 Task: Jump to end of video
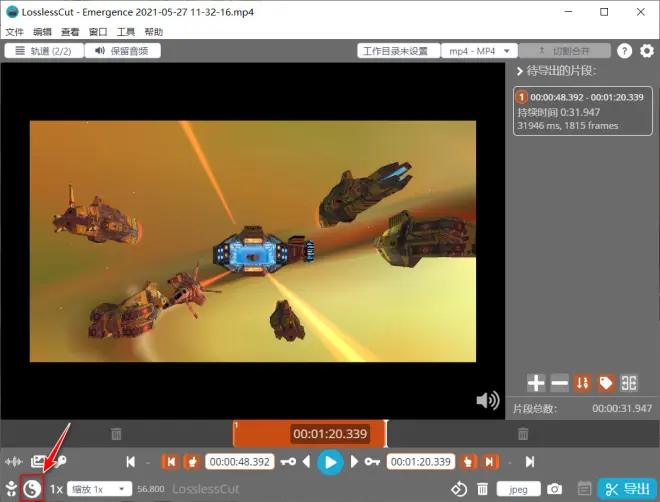pos(530,462)
